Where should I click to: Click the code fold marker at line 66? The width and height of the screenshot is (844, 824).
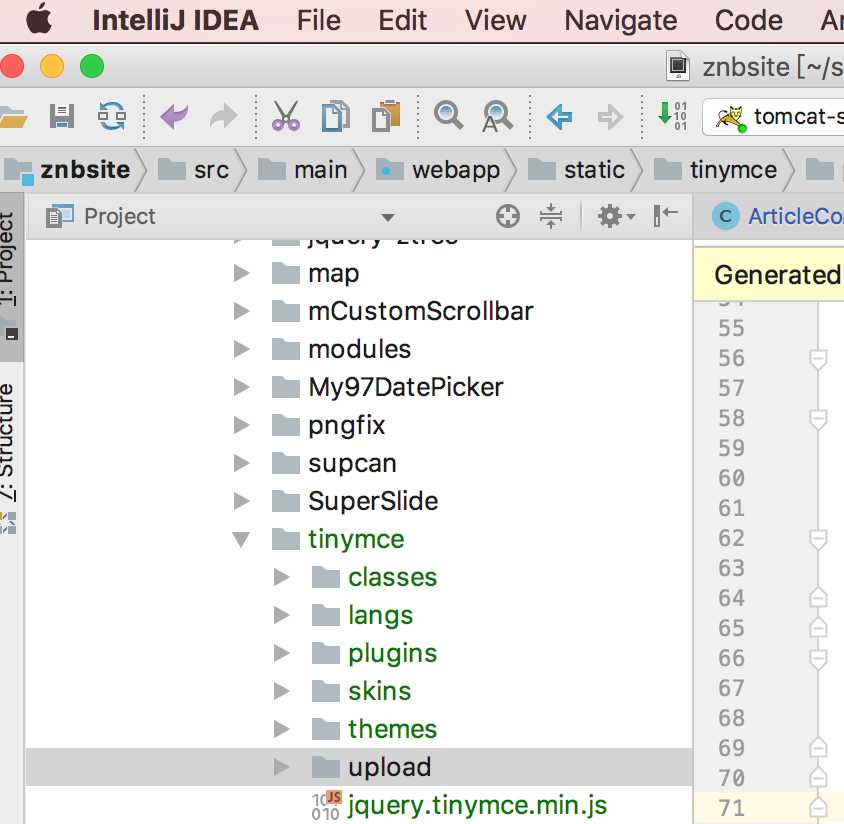pos(818,659)
